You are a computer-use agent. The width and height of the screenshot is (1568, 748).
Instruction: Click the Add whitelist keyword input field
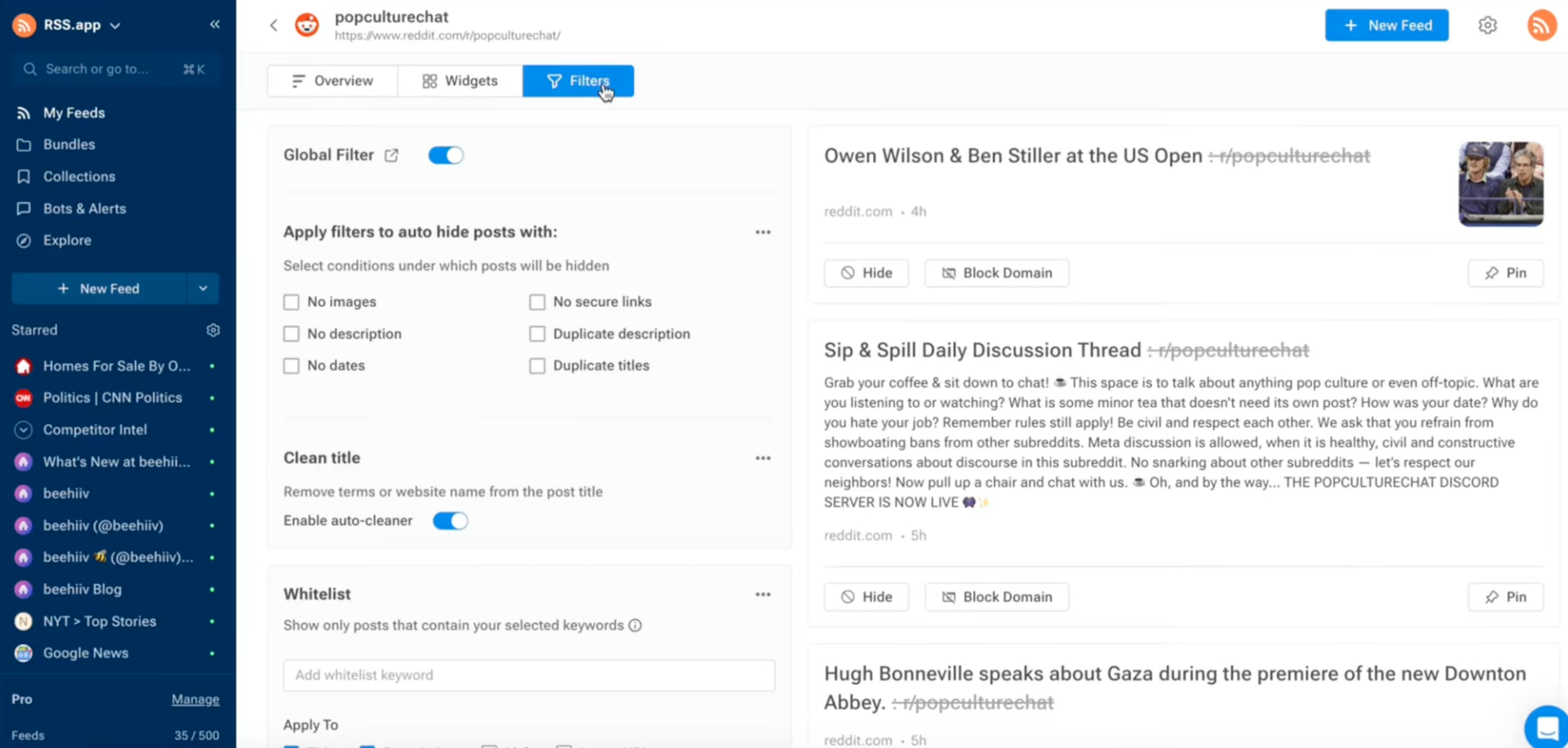click(529, 675)
